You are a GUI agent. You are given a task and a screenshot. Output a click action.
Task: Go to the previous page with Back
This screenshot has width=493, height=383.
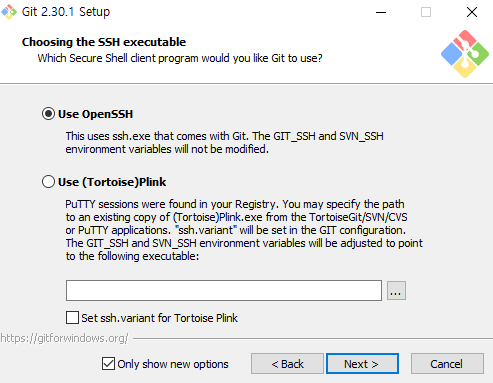coord(287,364)
